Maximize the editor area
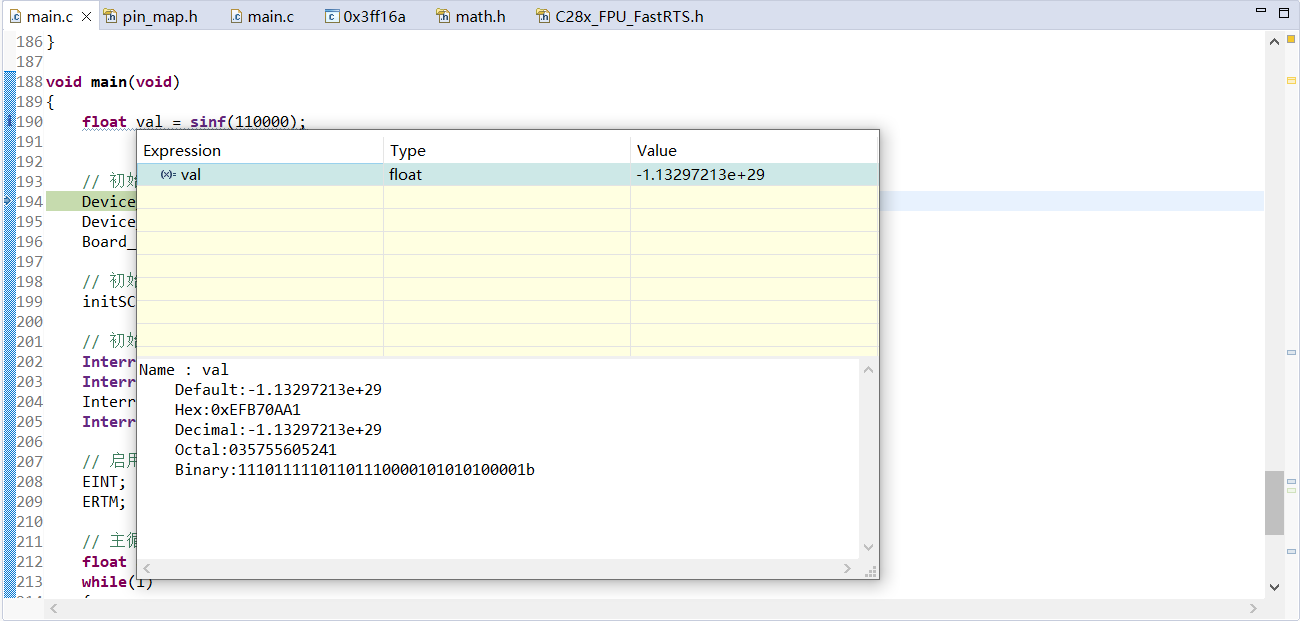The image size is (1300, 621). [x=1284, y=12]
